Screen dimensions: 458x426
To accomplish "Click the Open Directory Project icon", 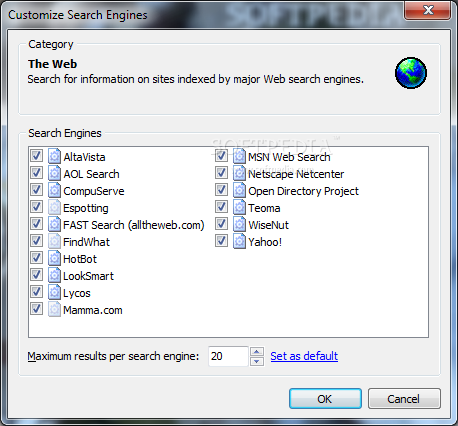I will (239, 190).
